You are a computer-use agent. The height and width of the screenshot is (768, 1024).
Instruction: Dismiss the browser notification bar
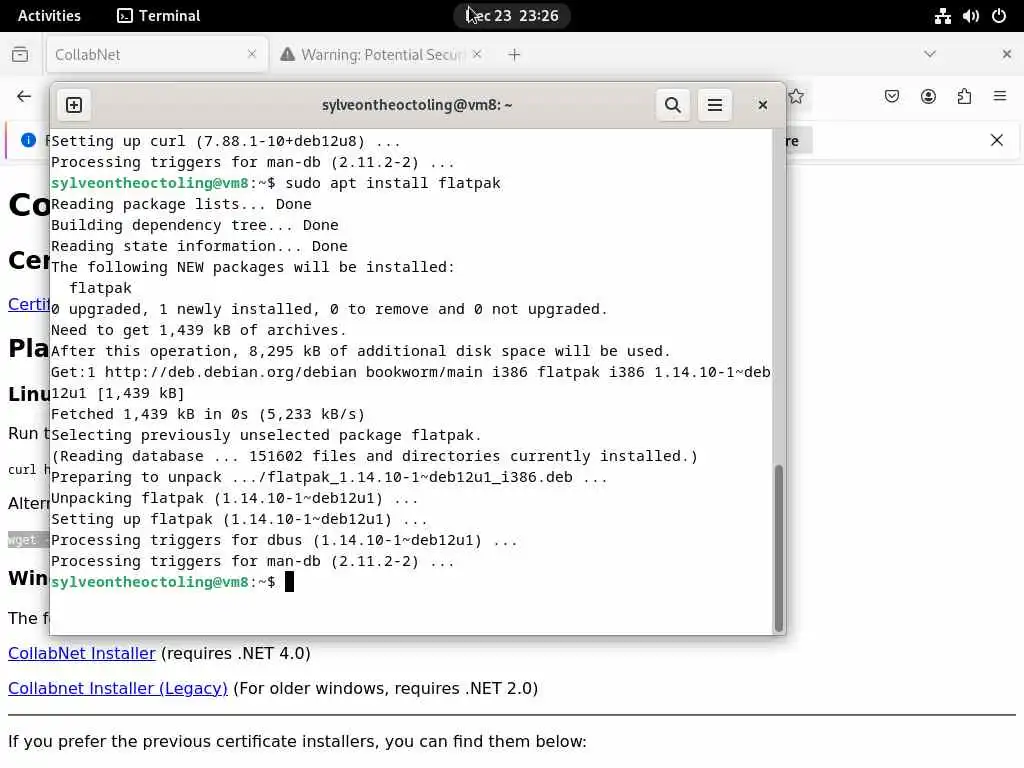[x=997, y=140]
